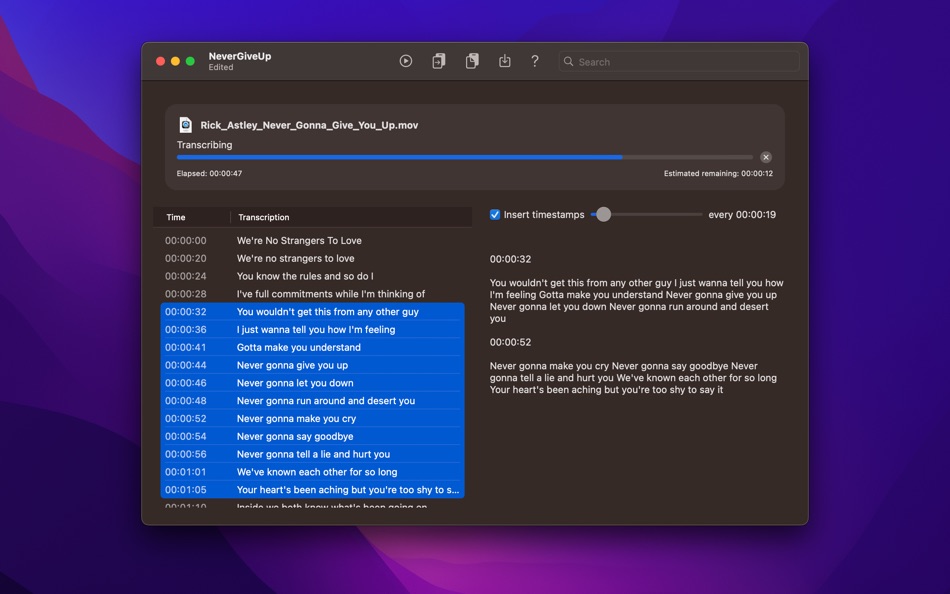
Task: Click 'Estimated remaining: 00:00:12' label
Action: point(718,173)
